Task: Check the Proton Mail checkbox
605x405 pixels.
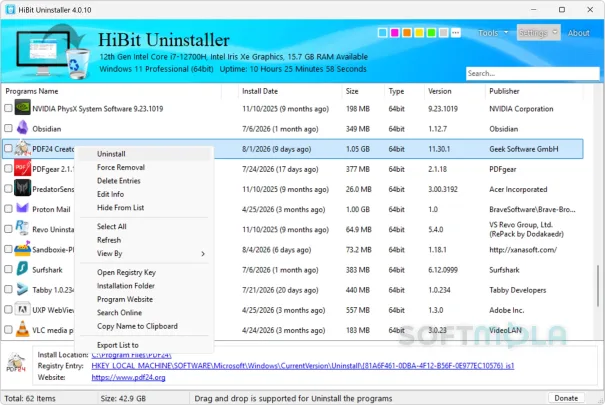Action: pyautogui.click(x=8, y=209)
